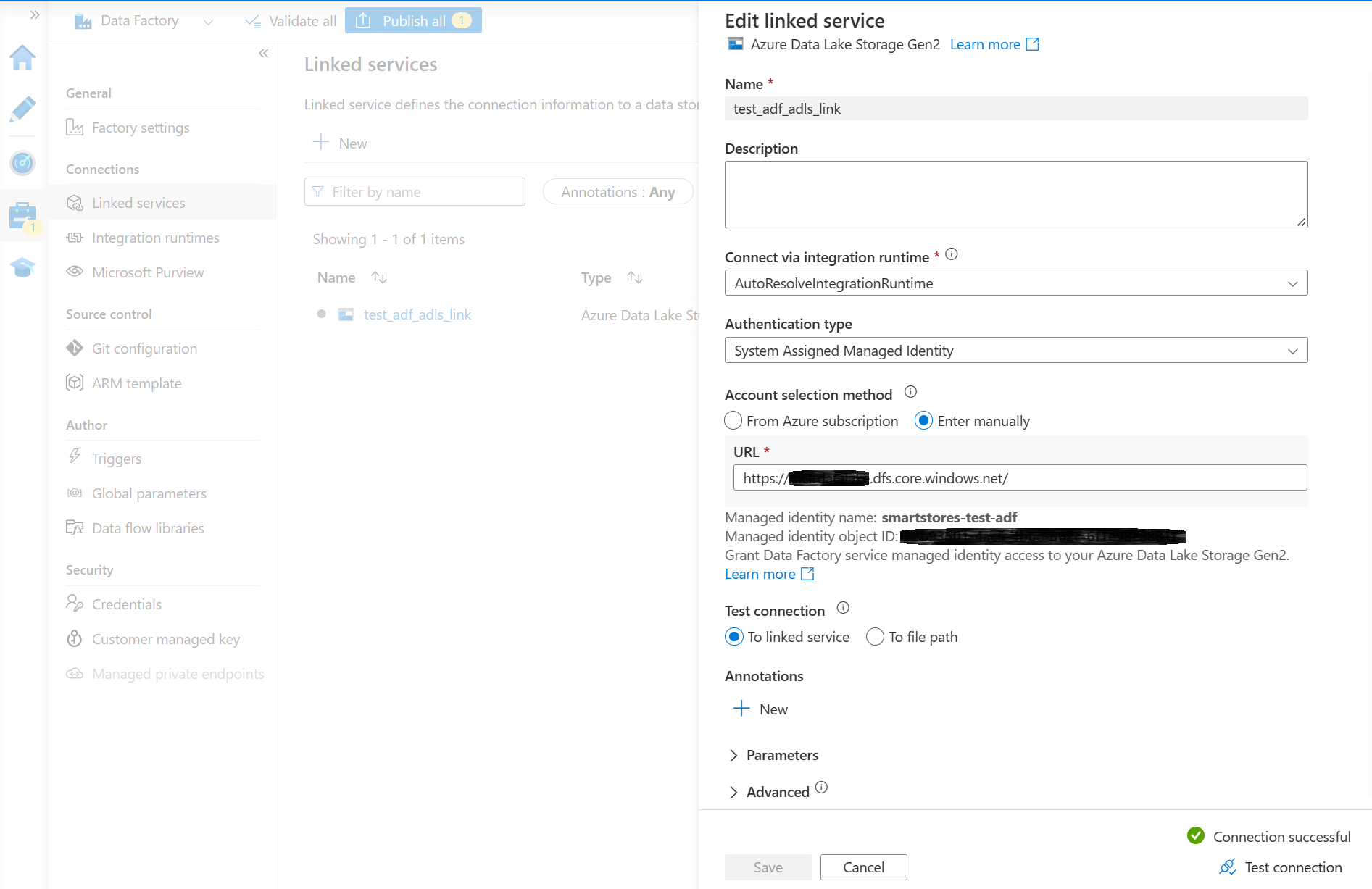Collapse the Manage sidebar panel

click(x=263, y=53)
